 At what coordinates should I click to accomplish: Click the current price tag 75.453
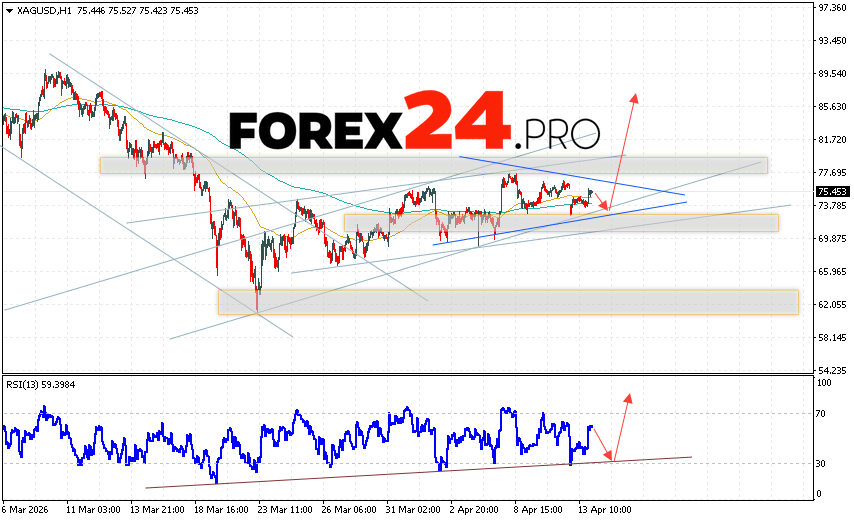[x=832, y=192]
